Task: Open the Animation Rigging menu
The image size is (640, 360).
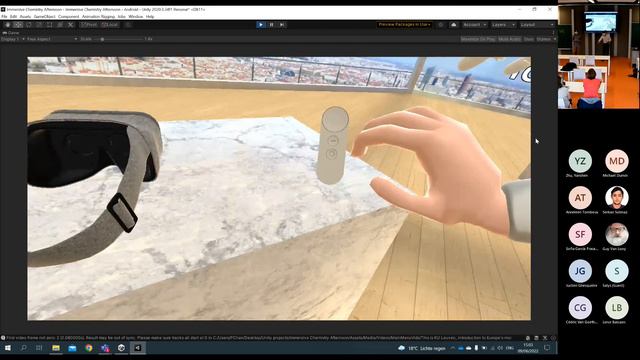Action: pos(98,17)
